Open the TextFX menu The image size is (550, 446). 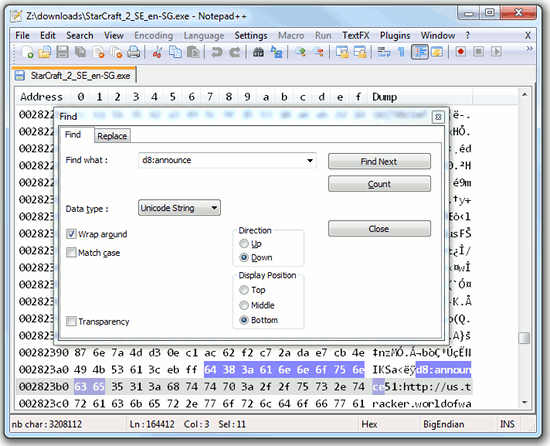(x=356, y=35)
